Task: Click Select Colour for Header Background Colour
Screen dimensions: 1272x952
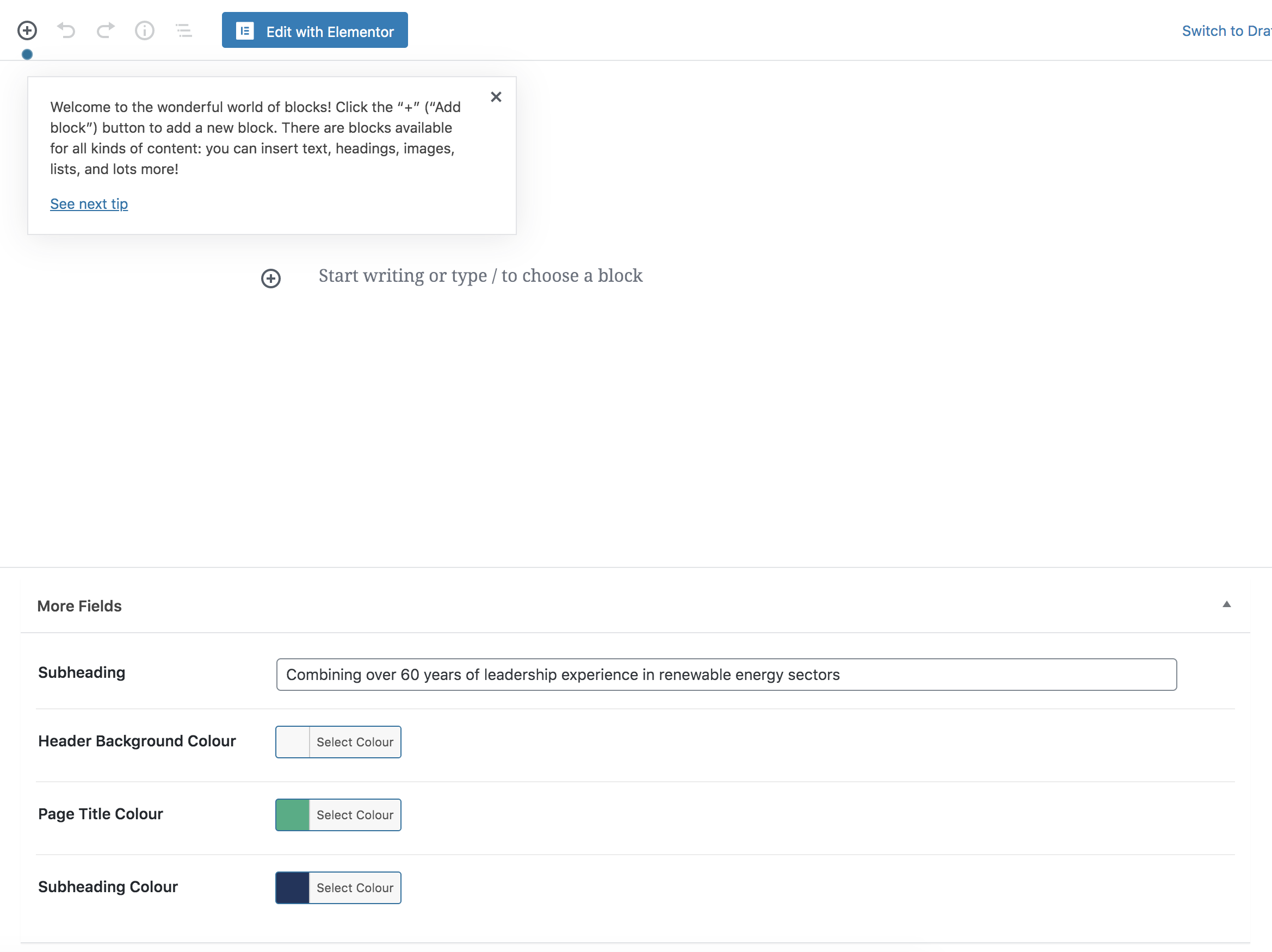Action: [x=355, y=742]
